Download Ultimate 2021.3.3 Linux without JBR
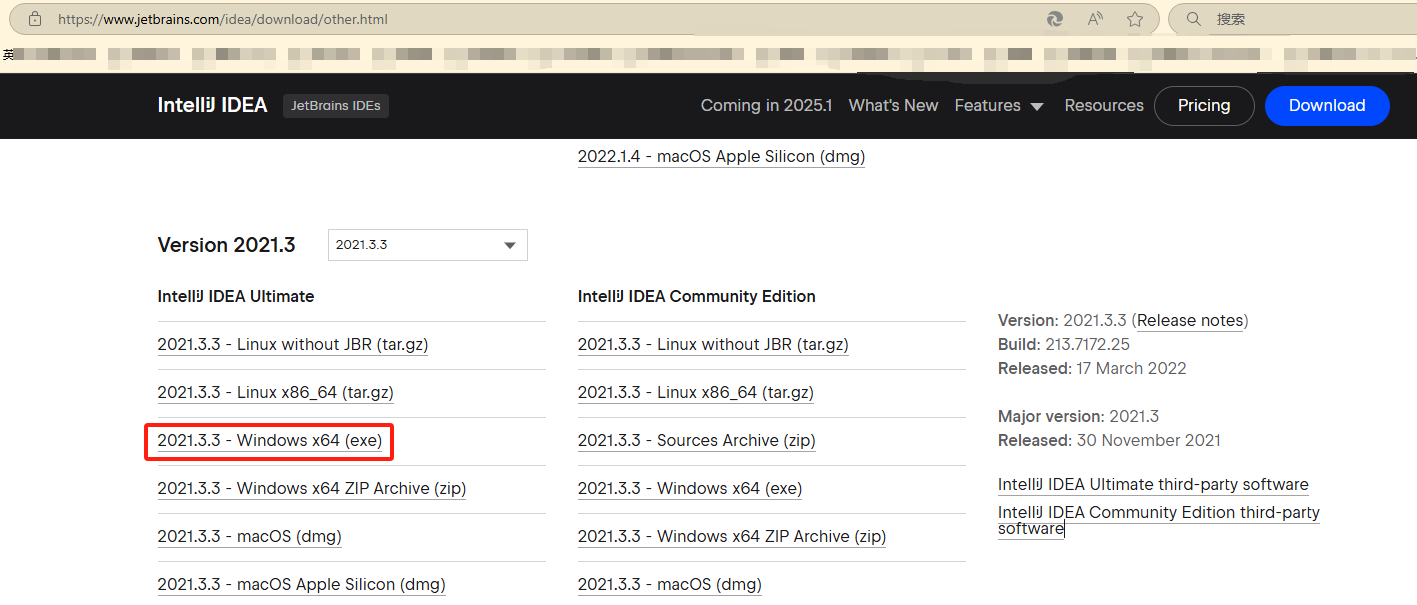 click(293, 345)
